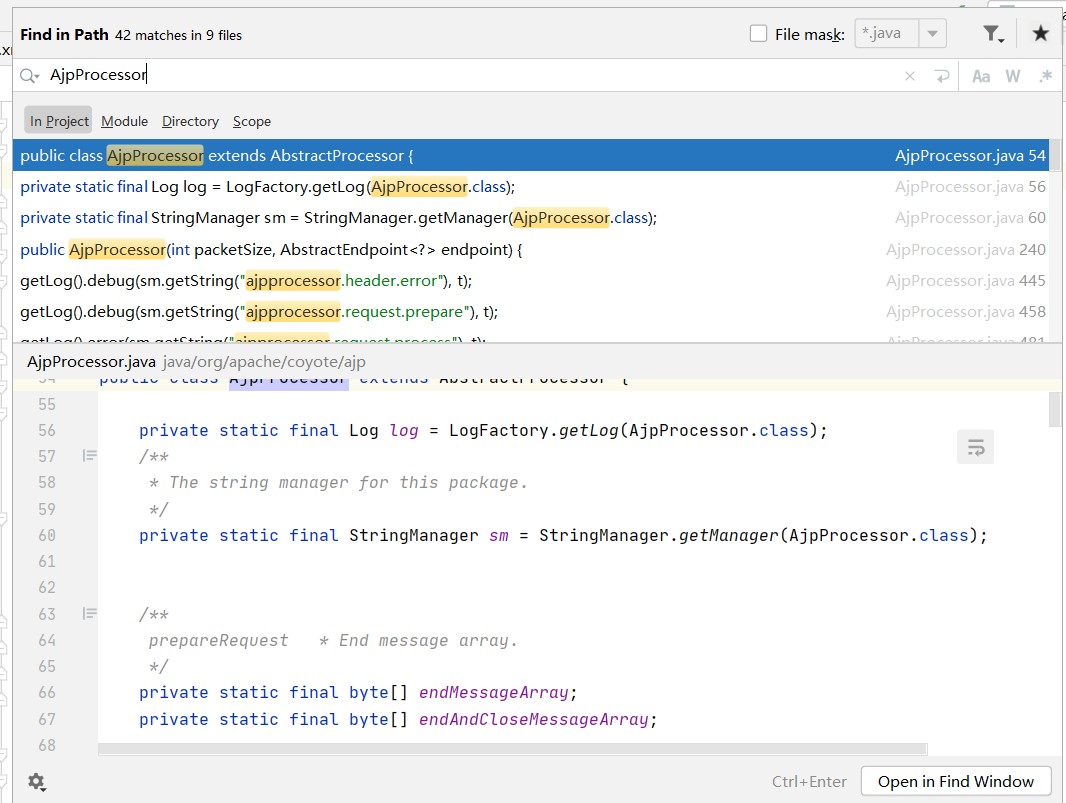Toggle Words (W) match option

coord(1012,76)
